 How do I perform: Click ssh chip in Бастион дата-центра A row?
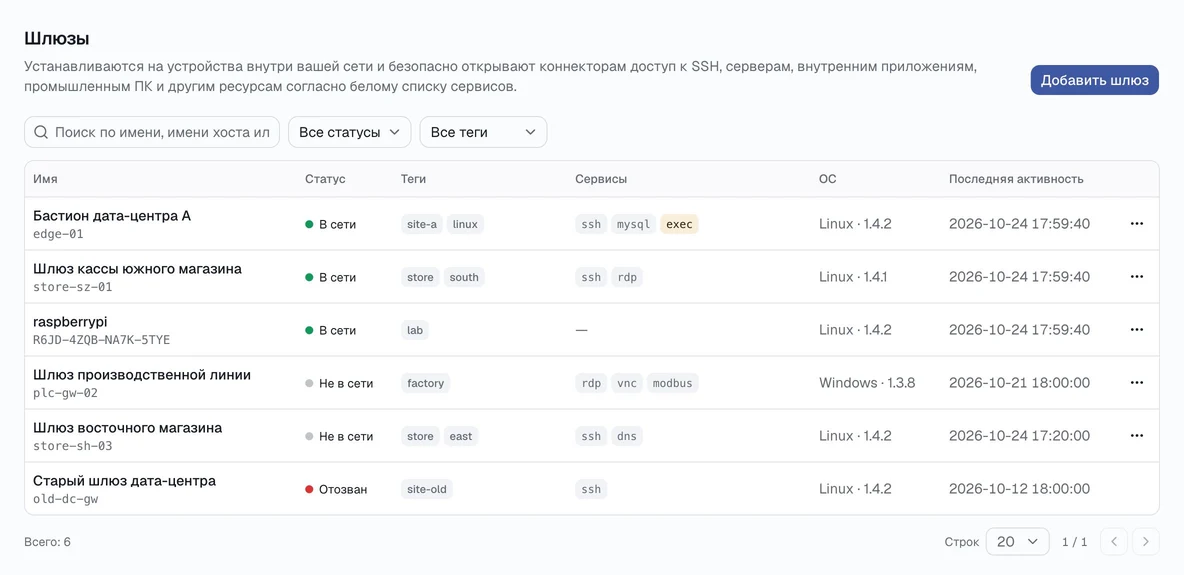tap(591, 224)
